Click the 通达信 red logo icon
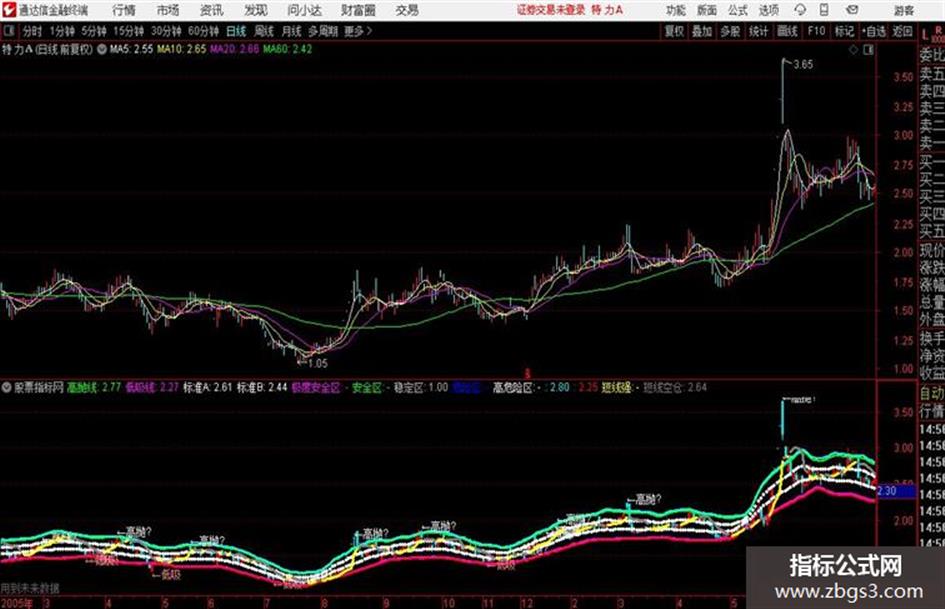The height and width of the screenshot is (609, 945). click(x=9, y=10)
